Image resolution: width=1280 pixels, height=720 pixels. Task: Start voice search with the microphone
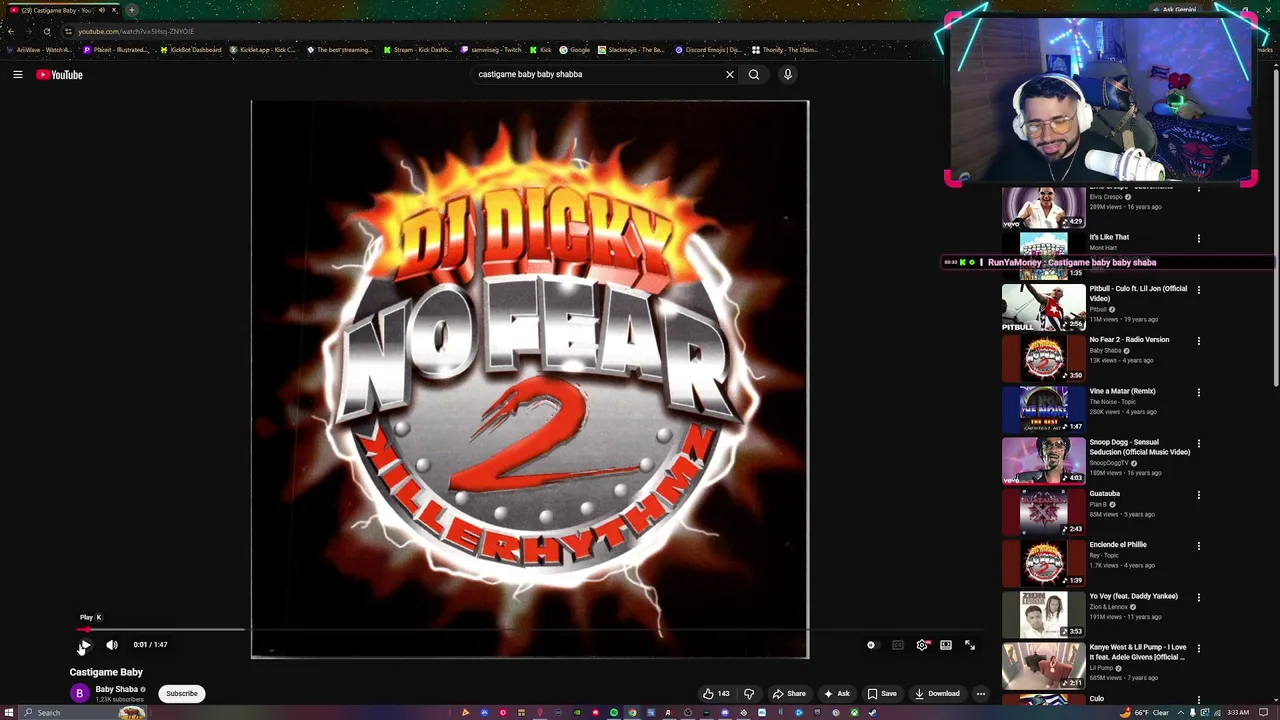tap(788, 74)
